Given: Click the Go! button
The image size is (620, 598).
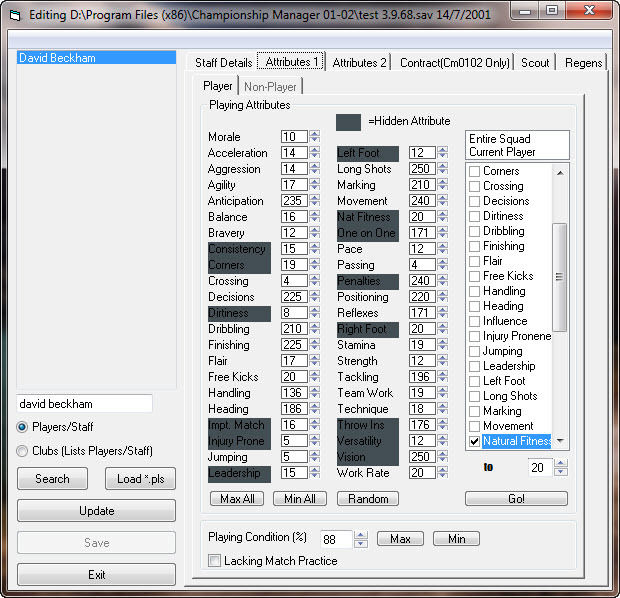Looking at the screenshot, I should [x=516, y=499].
